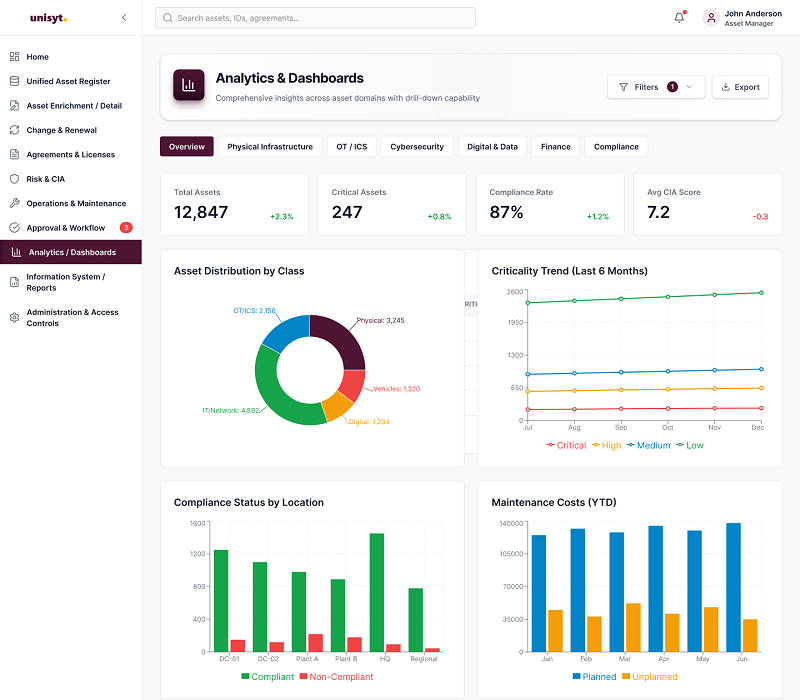Click the Home grid icon in sidebar
Screen dimensions: 800x700
(x=14, y=57)
